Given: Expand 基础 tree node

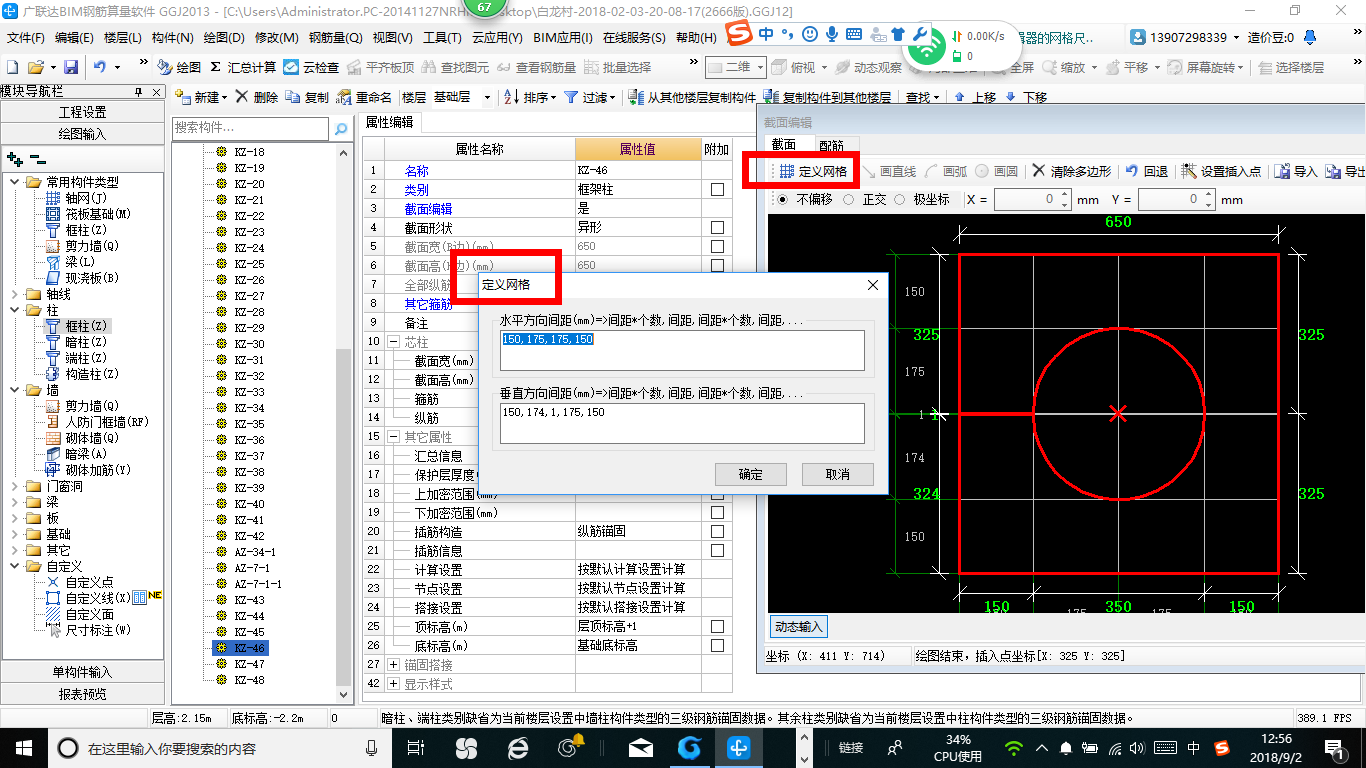Looking at the screenshot, I should coord(14,534).
